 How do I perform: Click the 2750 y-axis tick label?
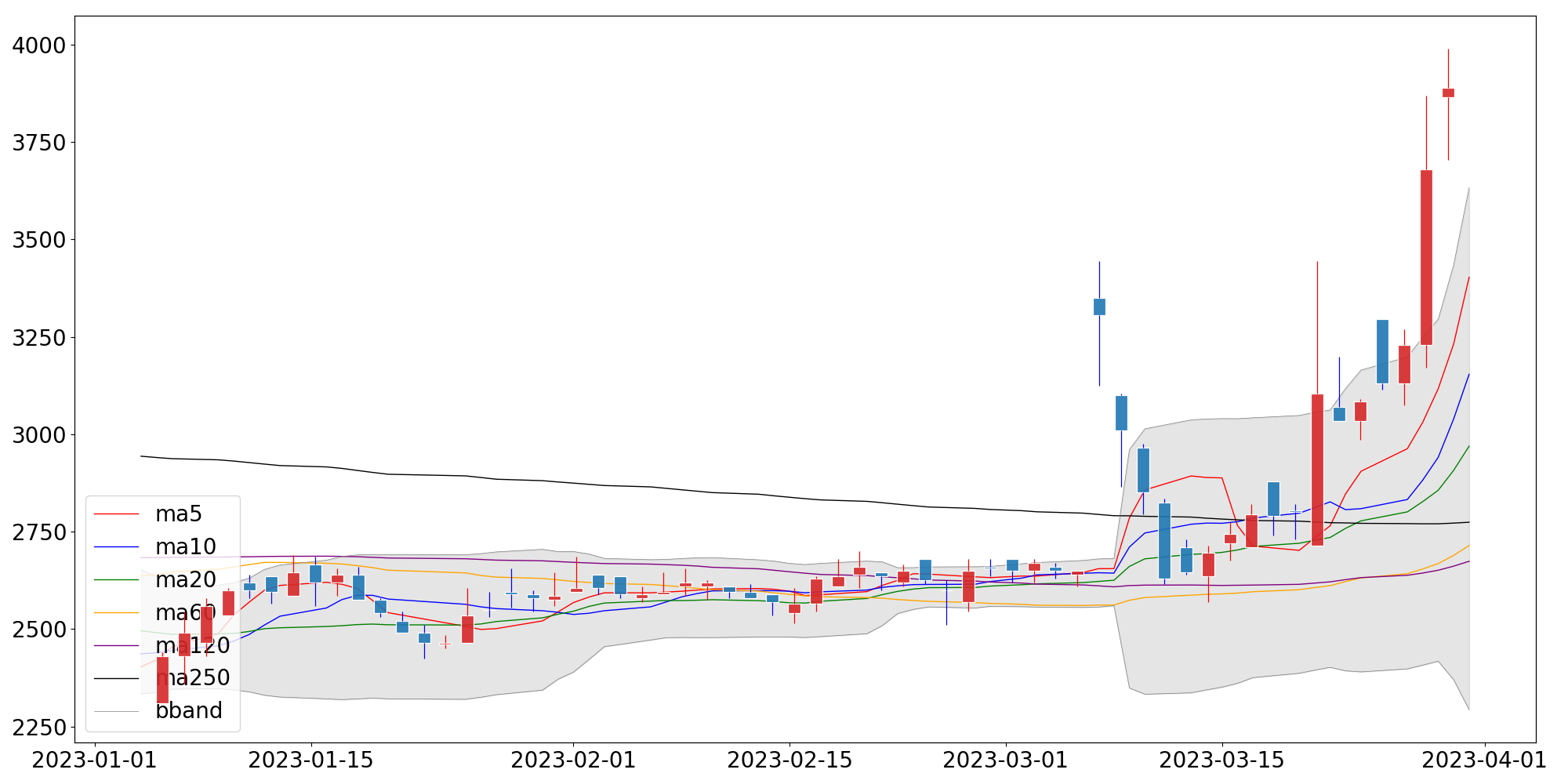39,532
